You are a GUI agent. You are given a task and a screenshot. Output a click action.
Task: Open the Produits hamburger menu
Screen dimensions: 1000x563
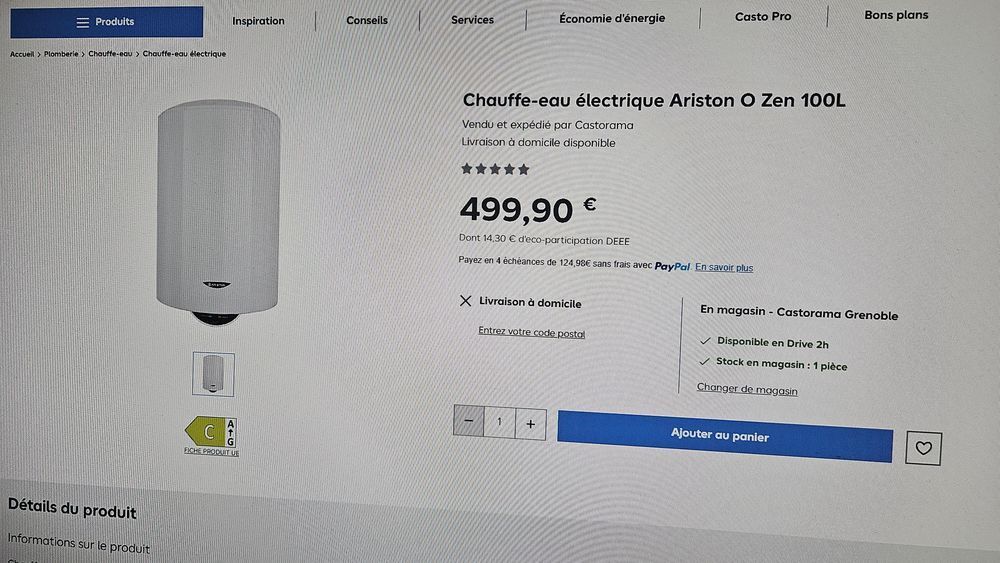(105, 22)
